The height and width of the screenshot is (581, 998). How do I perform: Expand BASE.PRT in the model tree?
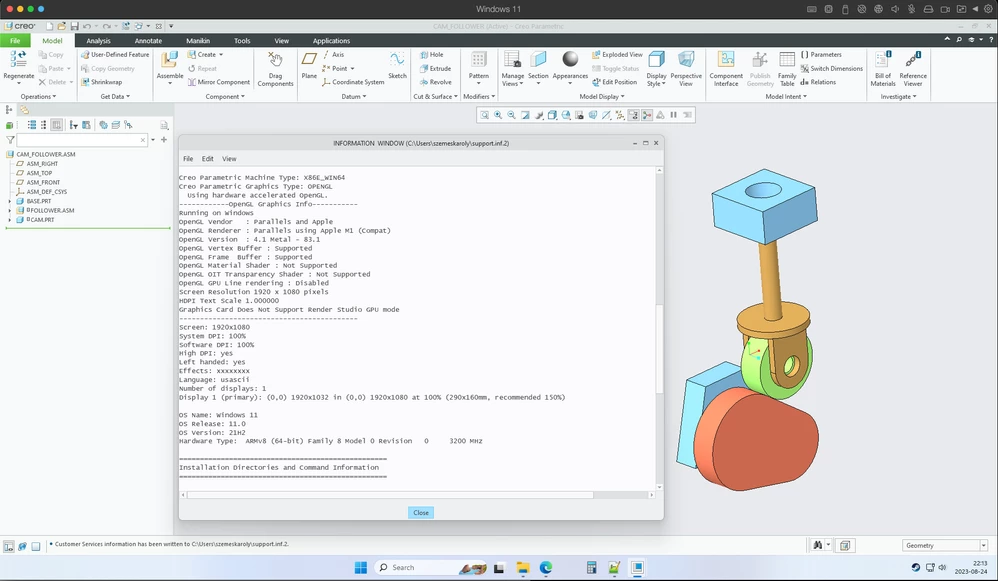(x=8, y=200)
